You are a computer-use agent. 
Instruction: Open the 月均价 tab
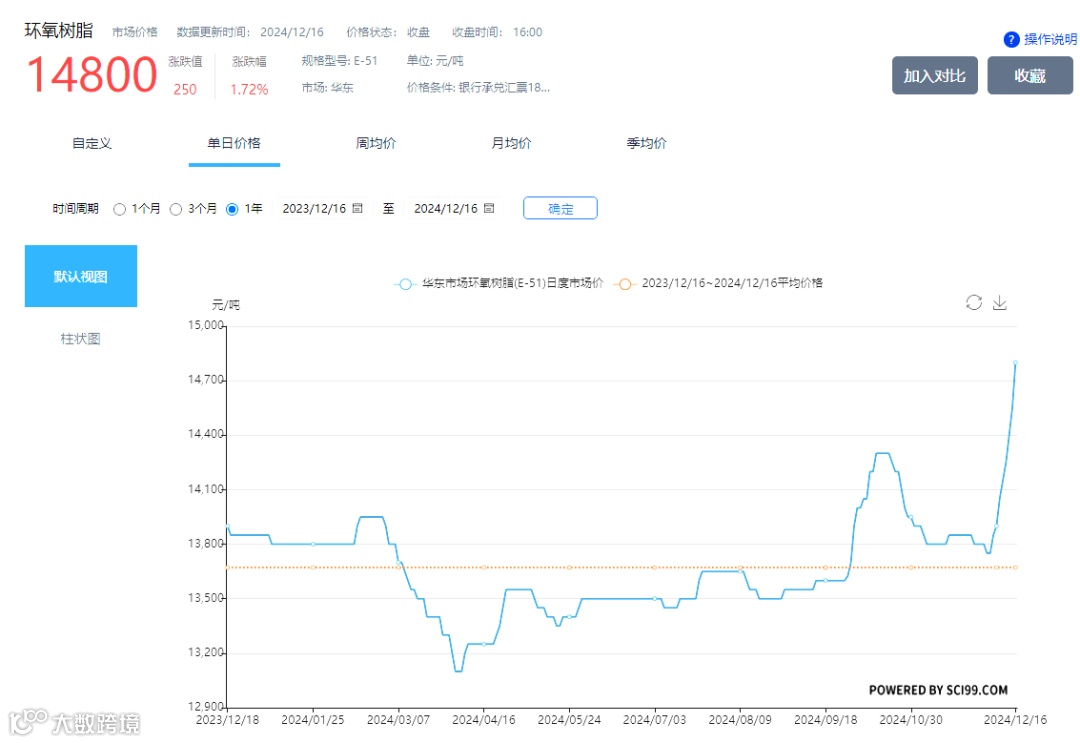[511, 143]
